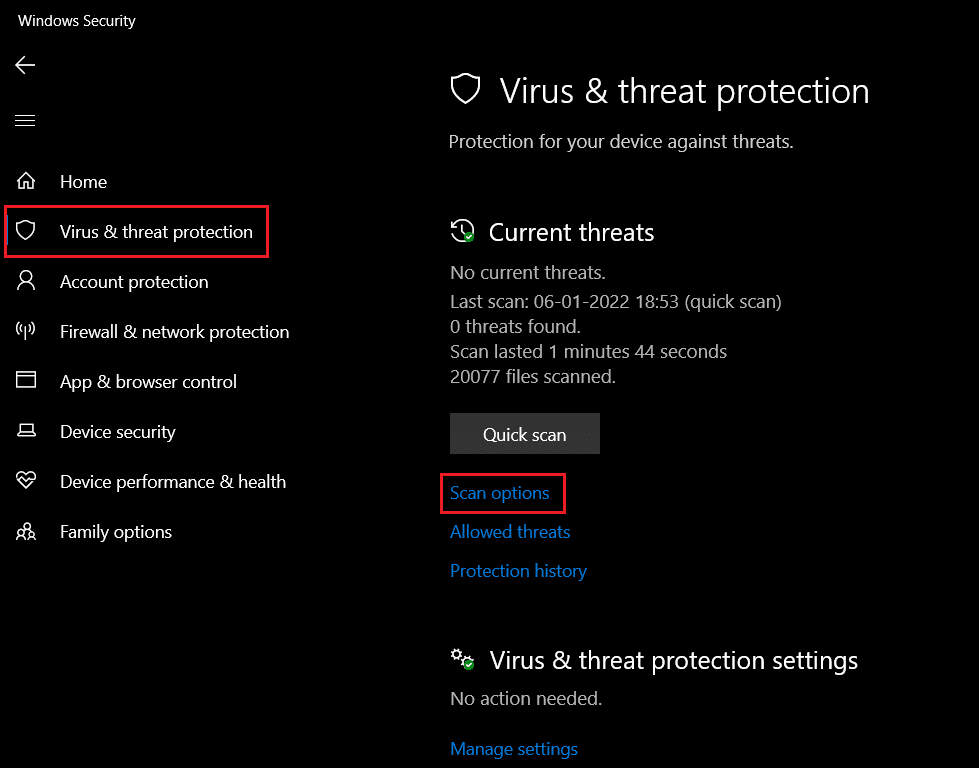Click the Family options people icon
Image resolution: width=979 pixels, height=768 pixels.
(x=26, y=532)
